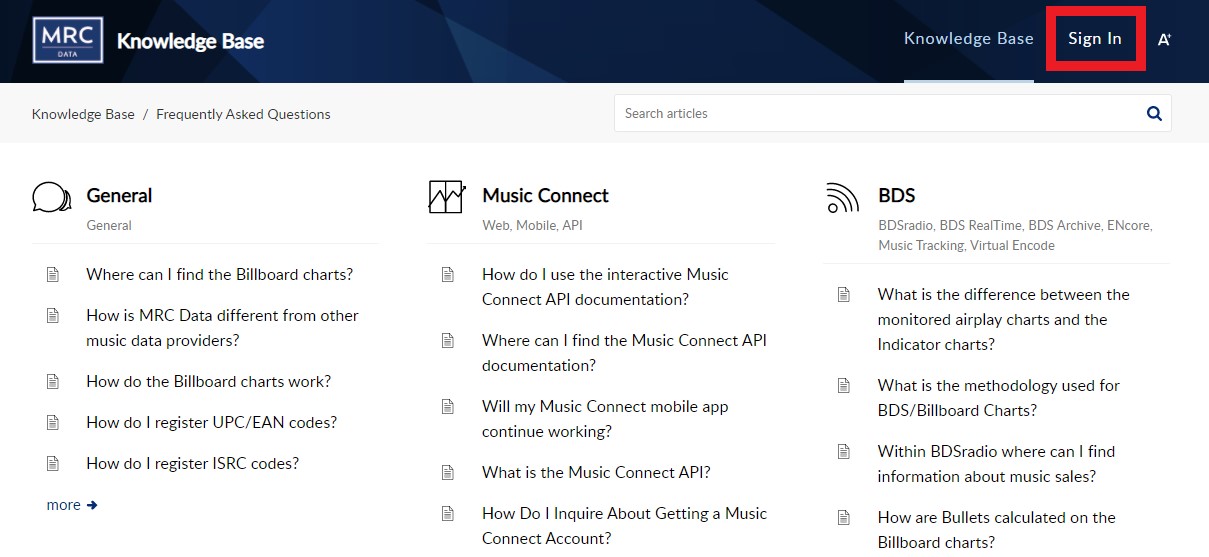Go to Knowledge Base breadcrumb link
Screen dimensions: 1209x557
83,114
